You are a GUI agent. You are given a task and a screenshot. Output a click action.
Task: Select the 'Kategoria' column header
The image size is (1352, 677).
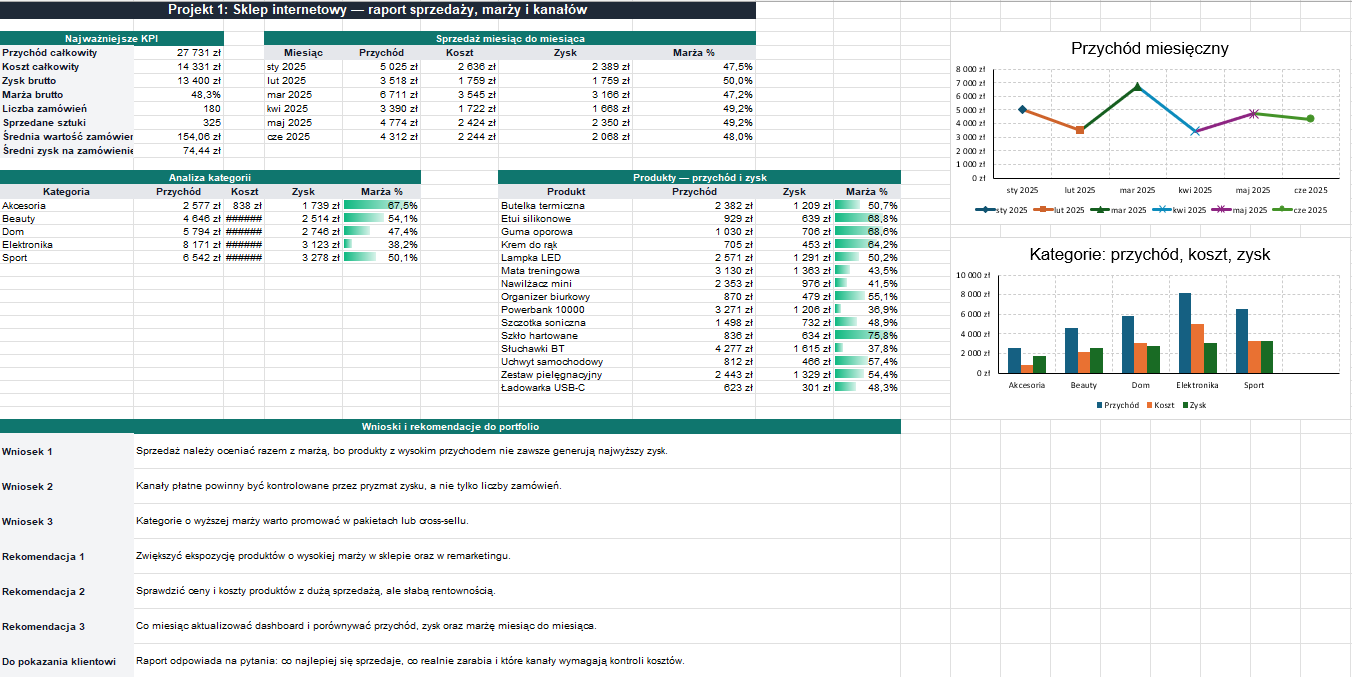point(66,192)
